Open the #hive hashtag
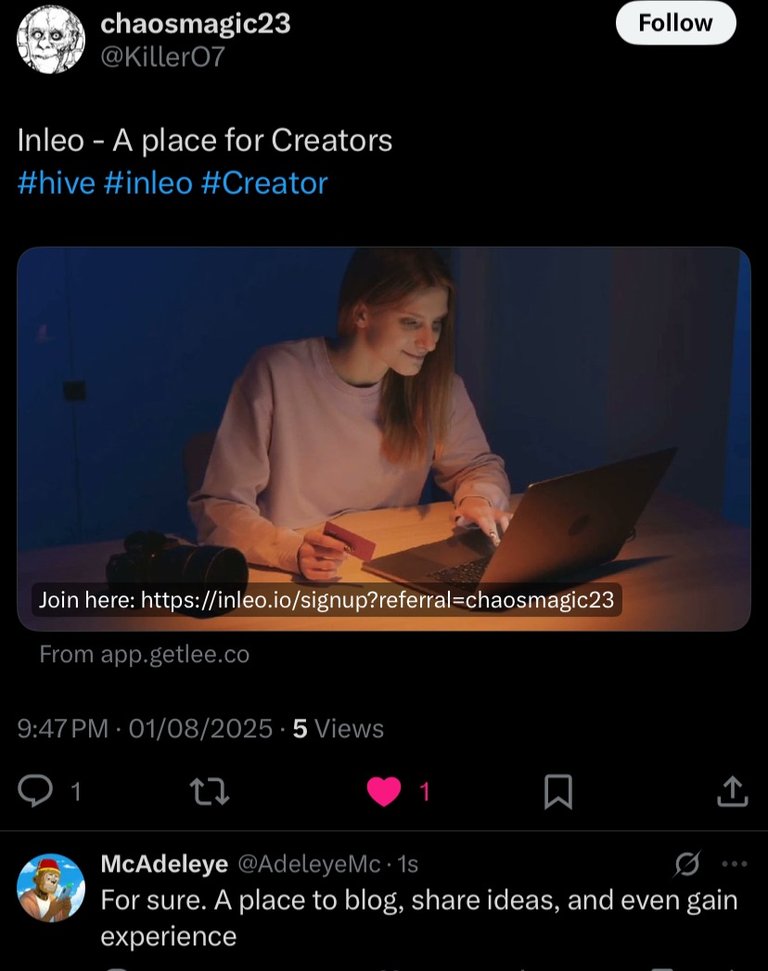Screen dimensions: 768x971 [56, 183]
